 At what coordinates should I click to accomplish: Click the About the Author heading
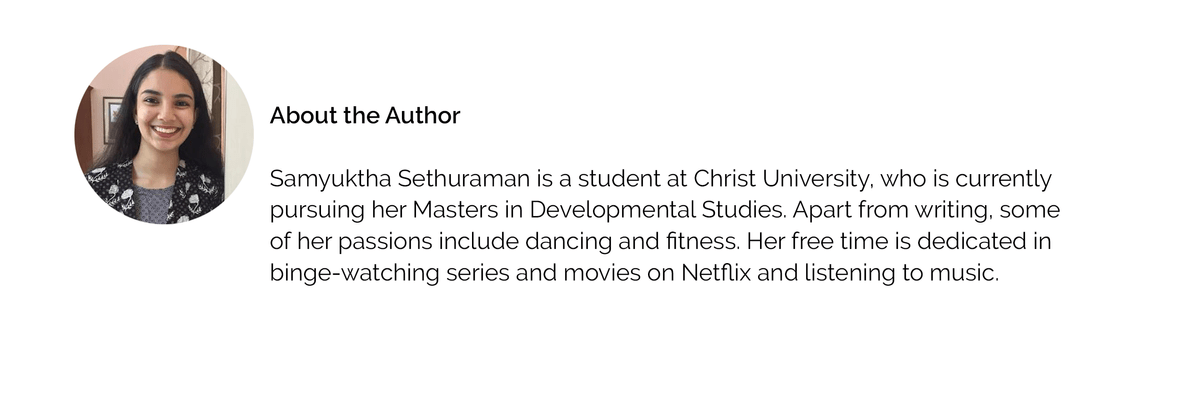pos(365,116)
